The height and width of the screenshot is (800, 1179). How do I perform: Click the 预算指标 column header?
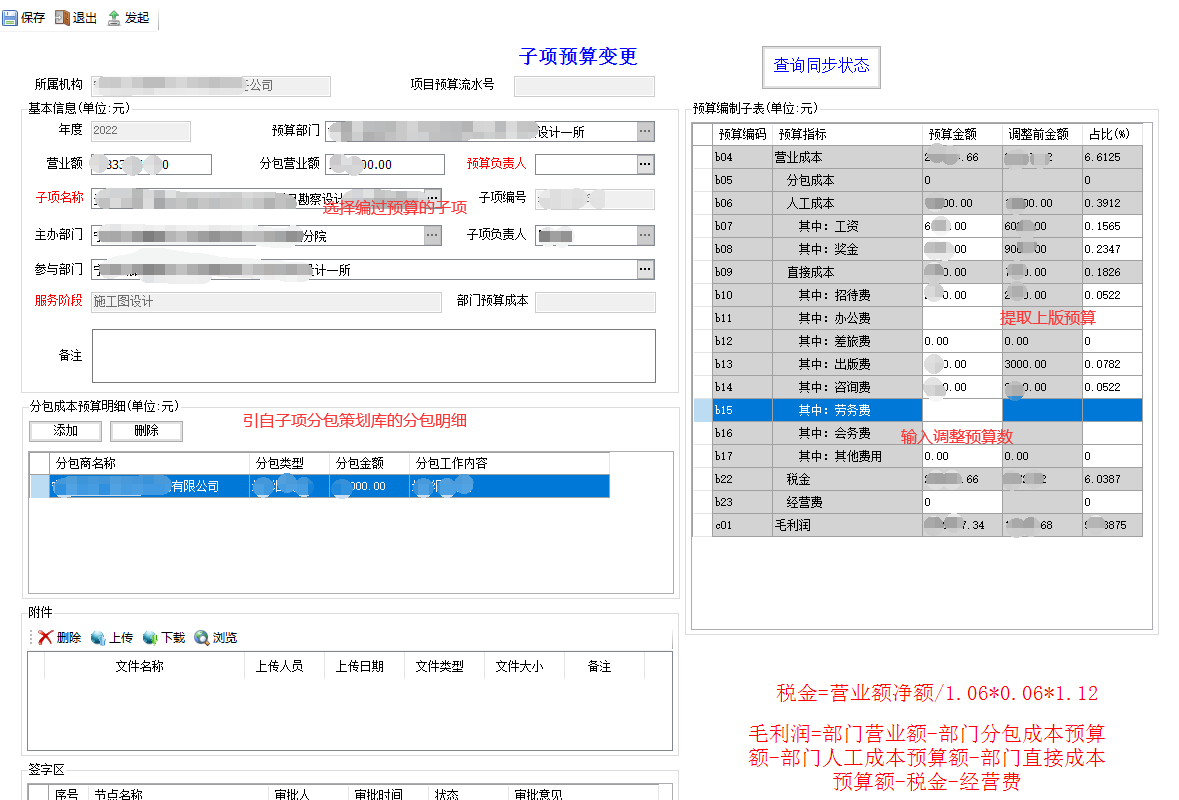pos(847,135)
